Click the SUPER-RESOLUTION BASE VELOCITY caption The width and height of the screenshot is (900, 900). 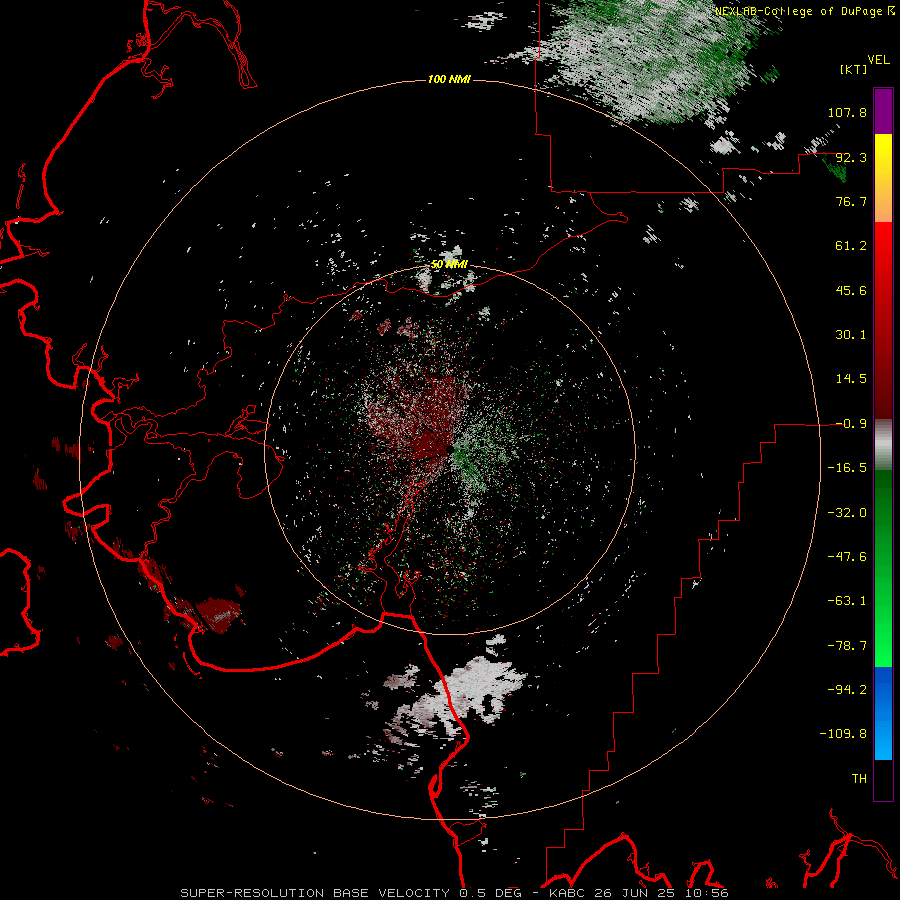point(317,893)
